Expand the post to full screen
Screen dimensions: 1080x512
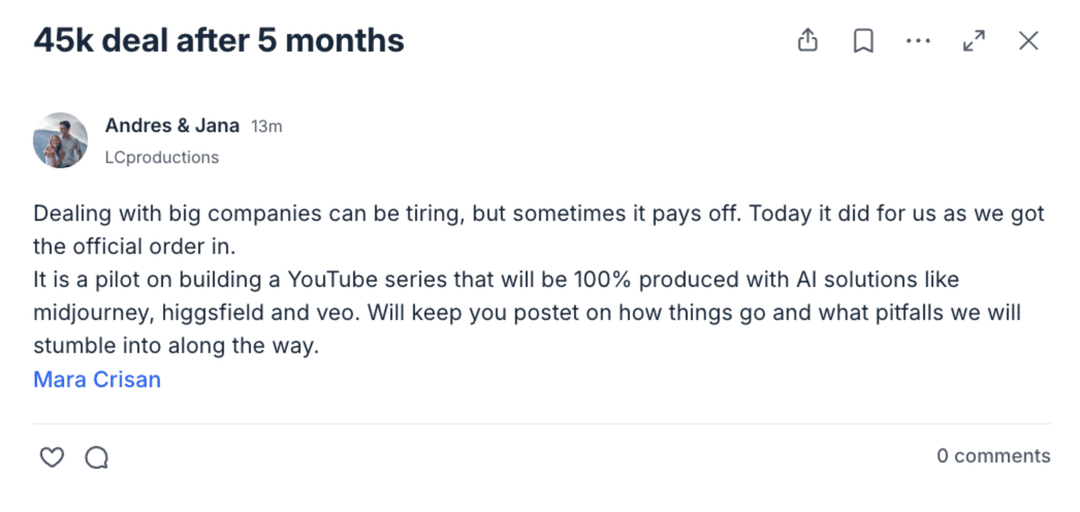pos(973,41)
